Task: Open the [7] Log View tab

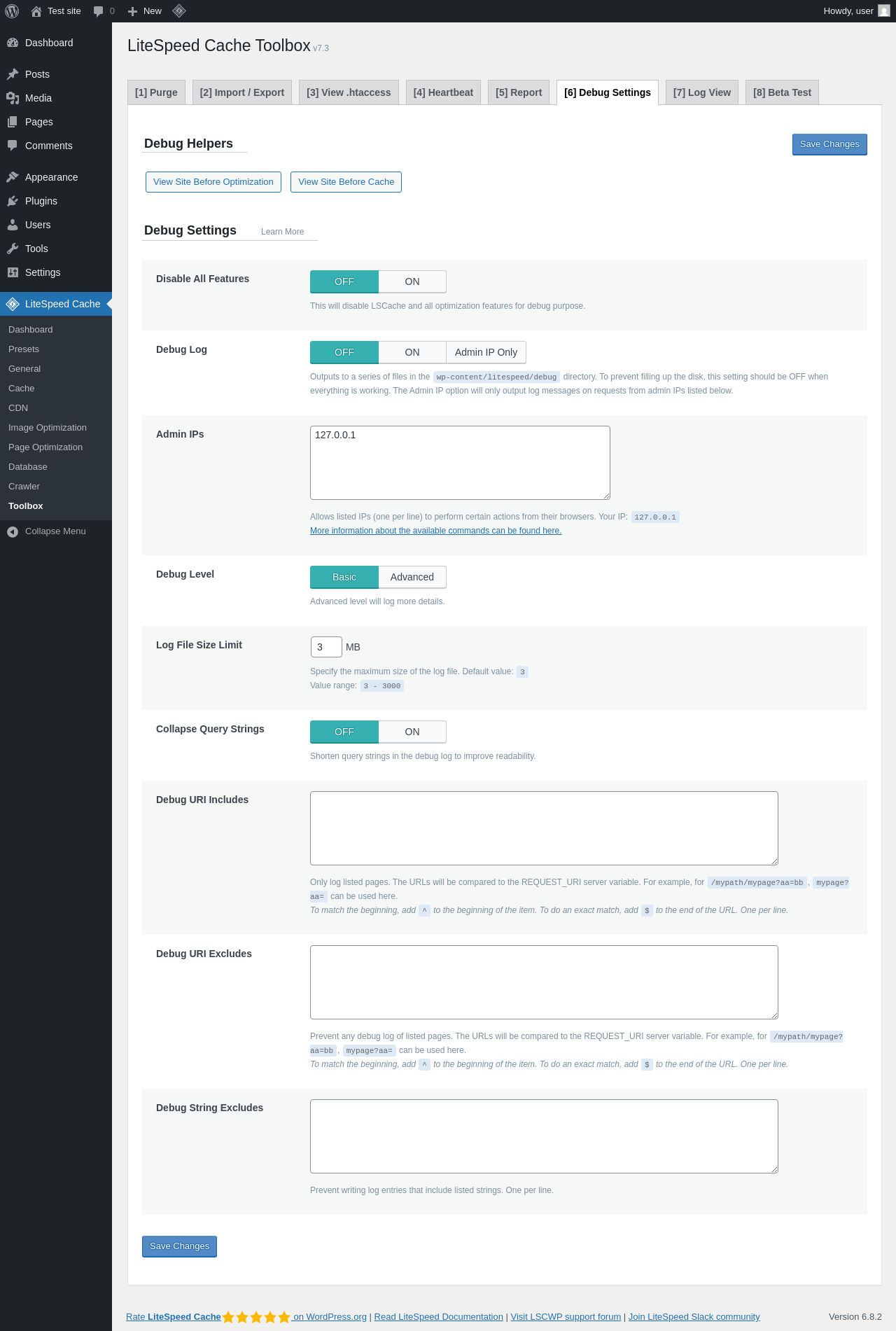Action: pos(702,92)
